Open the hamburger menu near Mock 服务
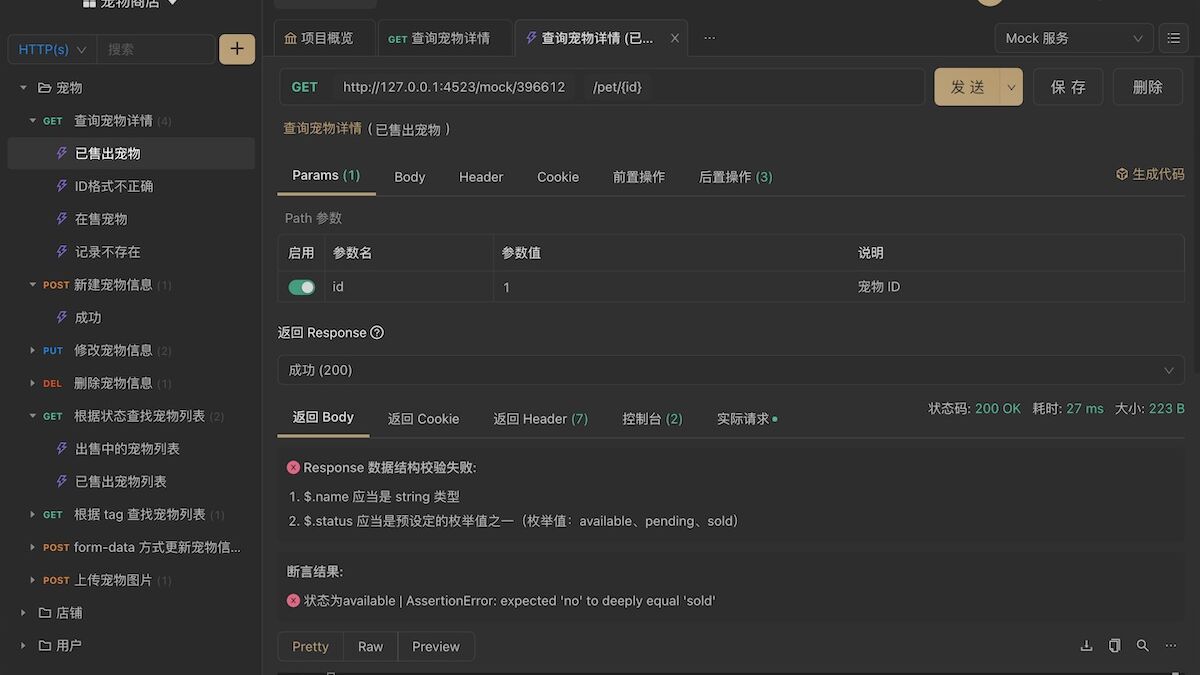1200x675 pixels. point(1174,38)
